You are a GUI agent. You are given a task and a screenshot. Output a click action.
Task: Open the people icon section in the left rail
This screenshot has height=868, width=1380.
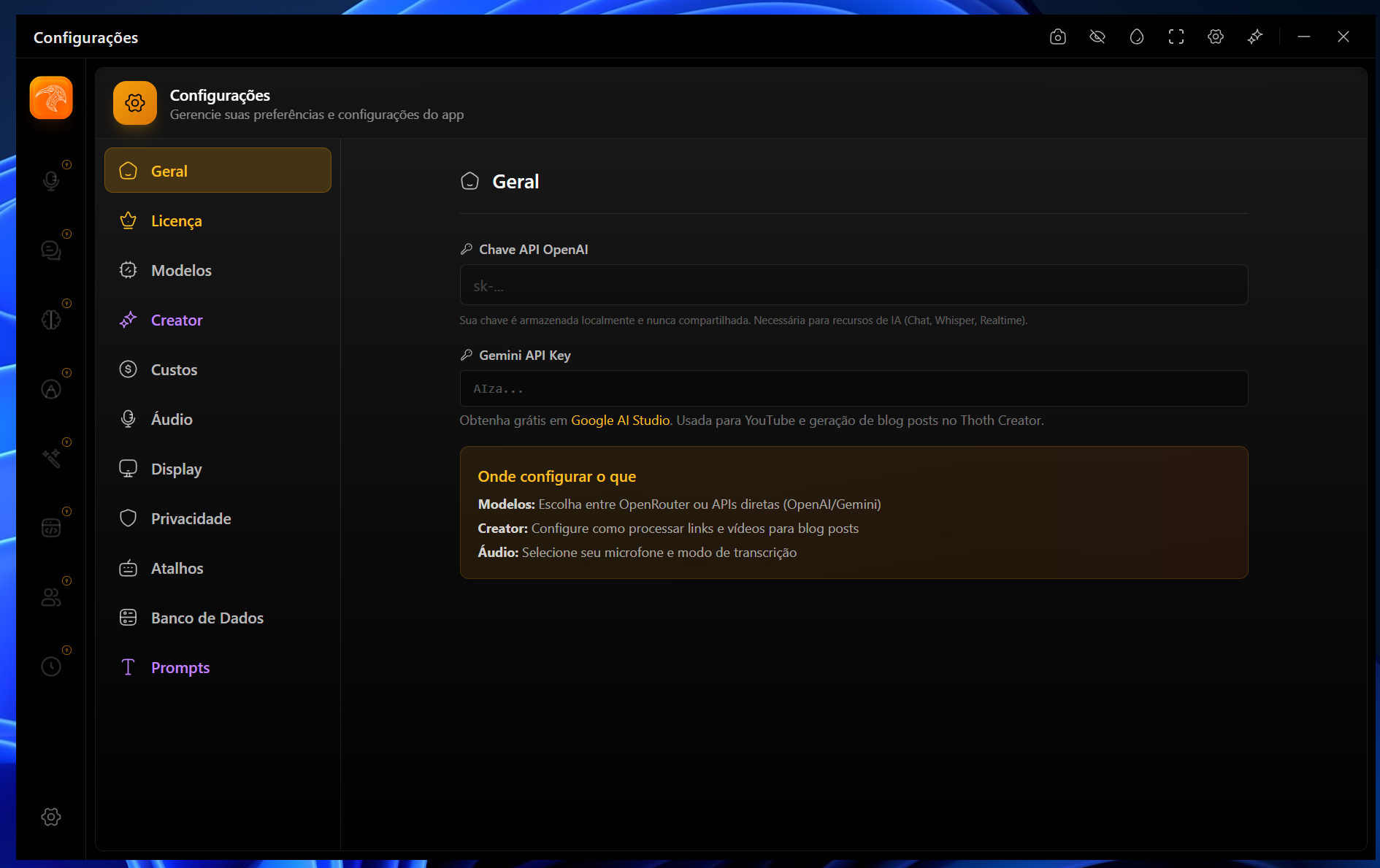(51, 597)
